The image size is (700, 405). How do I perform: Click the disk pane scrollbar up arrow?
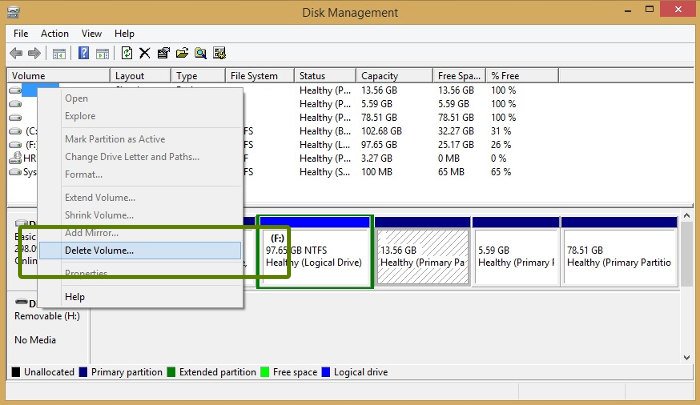(x=687, y=216)
